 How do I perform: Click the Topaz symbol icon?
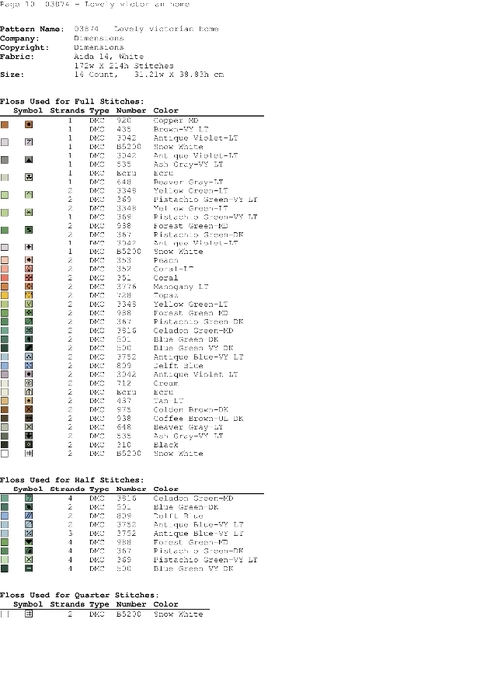[29, 295]
